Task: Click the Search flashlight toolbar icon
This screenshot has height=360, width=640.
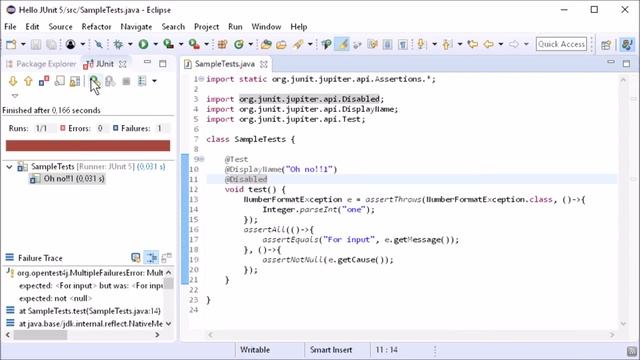Action: [298, 44]
